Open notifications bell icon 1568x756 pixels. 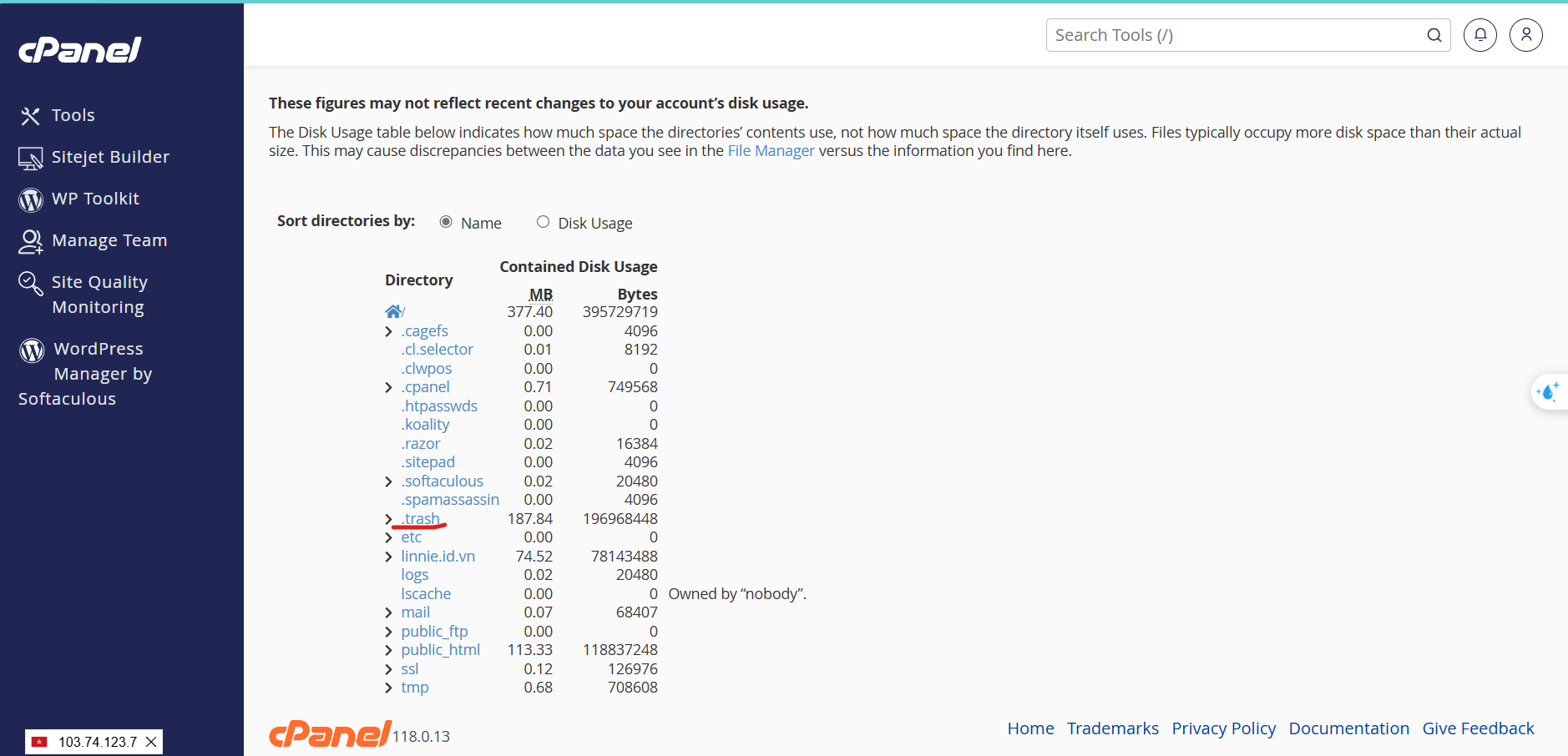(x=1480, y=35)
